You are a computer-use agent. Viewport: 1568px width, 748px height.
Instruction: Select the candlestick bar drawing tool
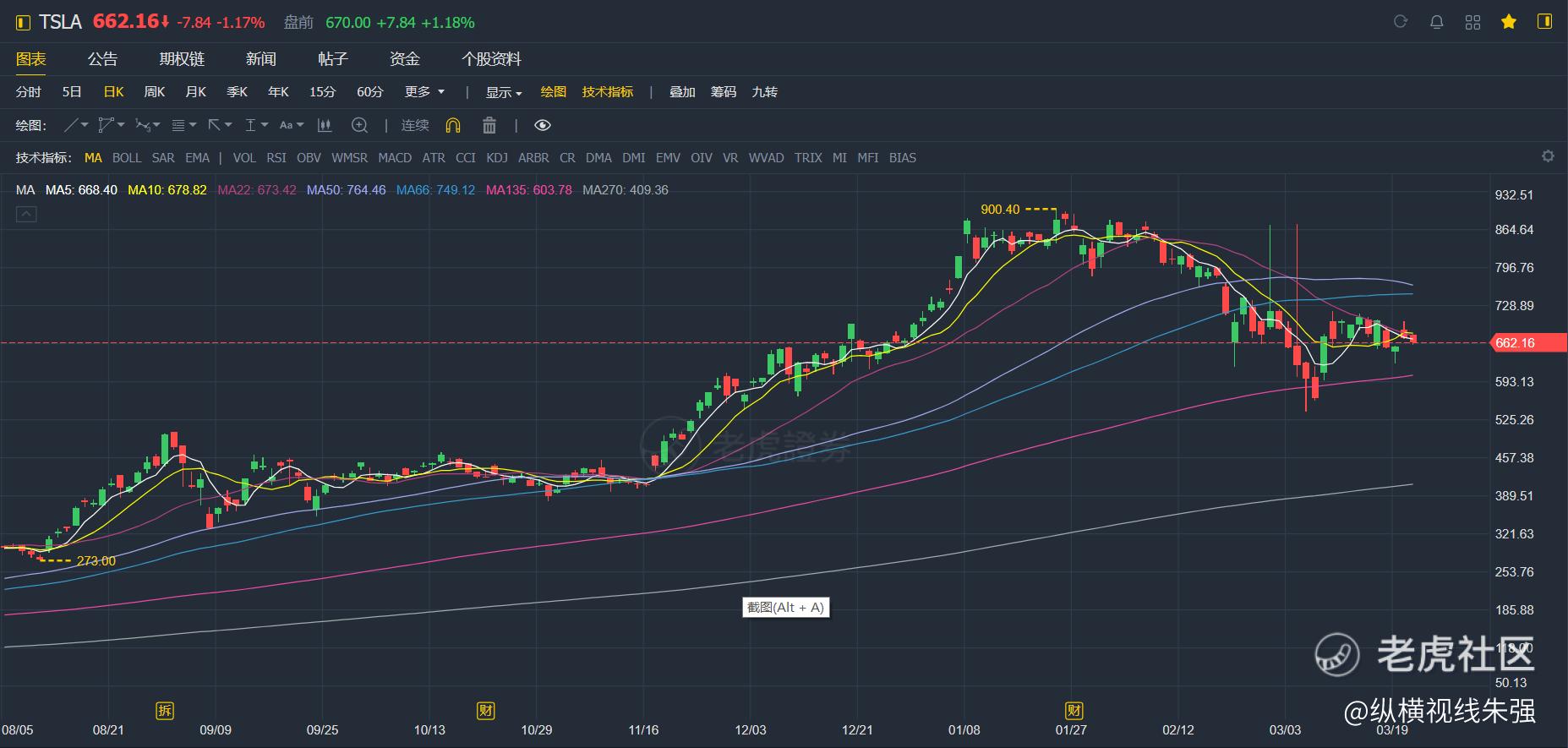[x=324, y=125]
